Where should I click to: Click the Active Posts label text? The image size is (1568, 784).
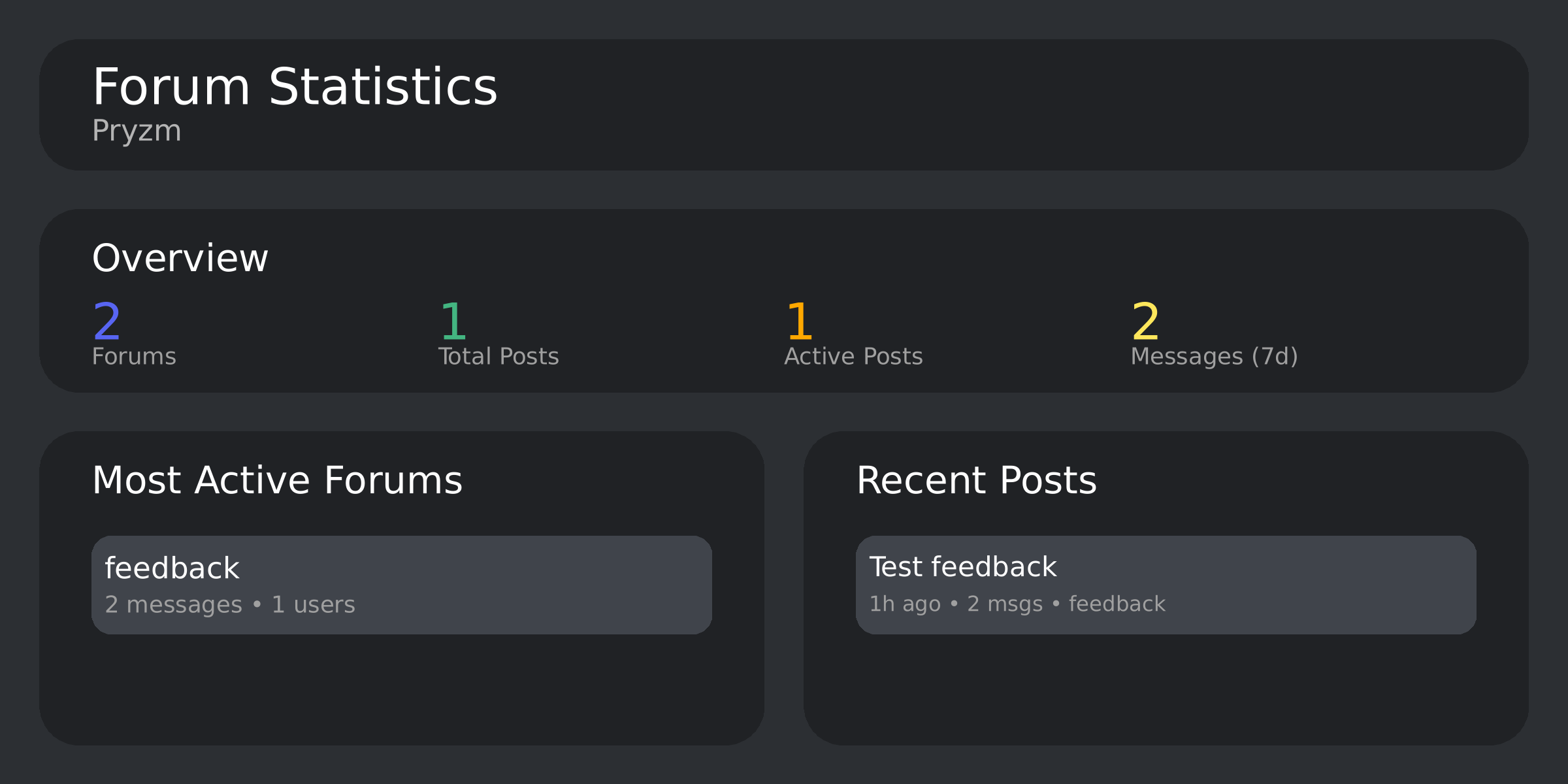coord(853,356)
